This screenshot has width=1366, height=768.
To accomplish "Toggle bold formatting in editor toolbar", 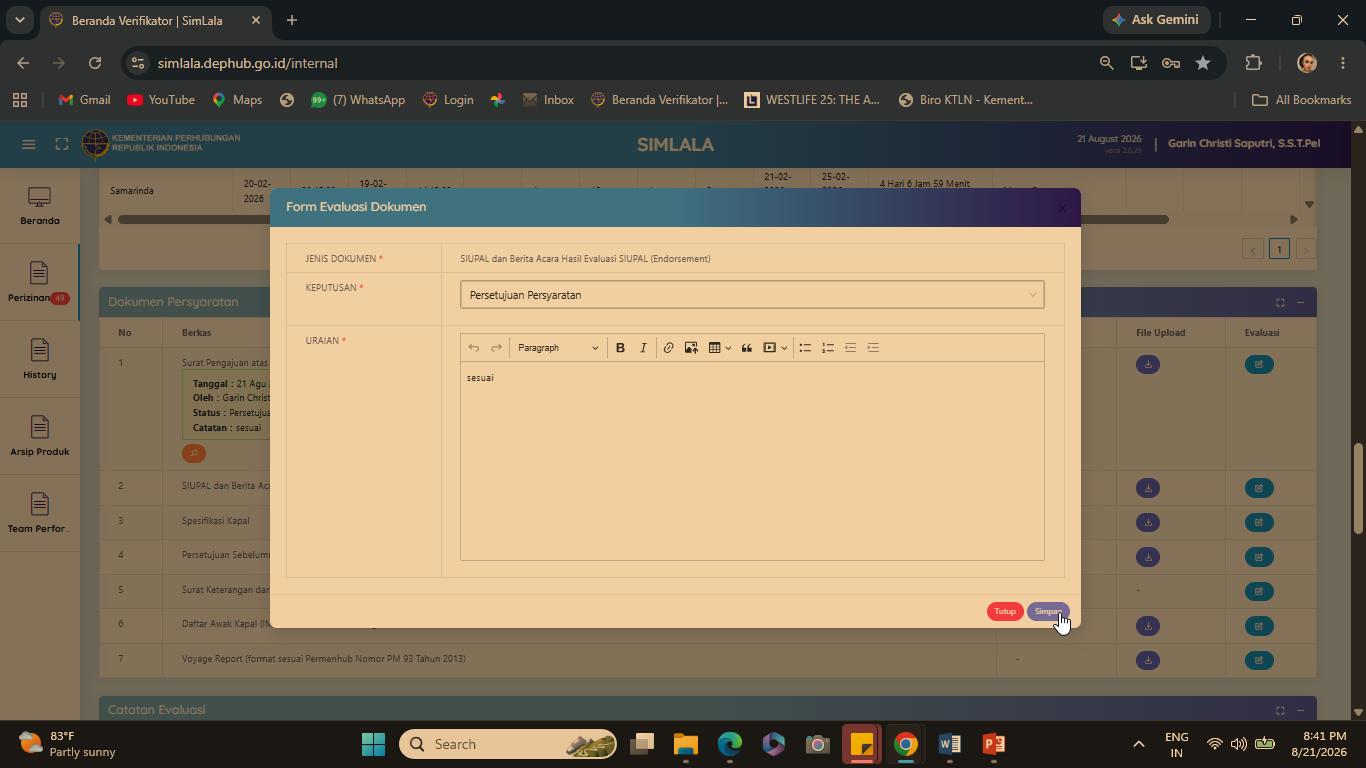I will coord(620,348).
